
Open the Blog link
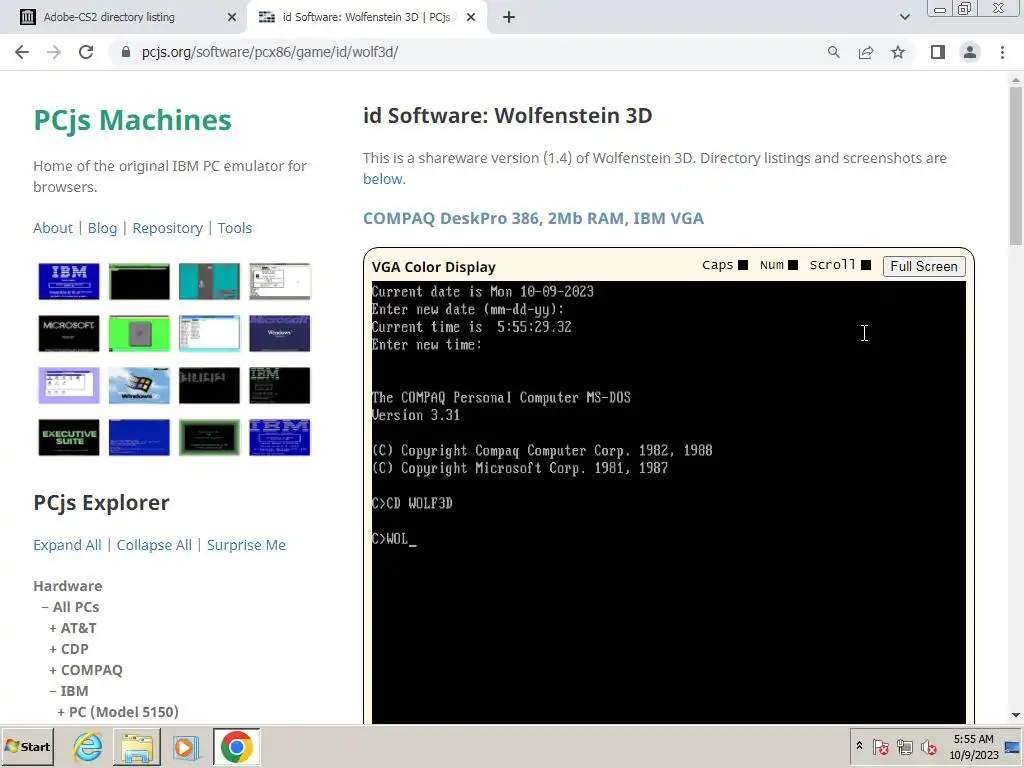coord(103,228)
